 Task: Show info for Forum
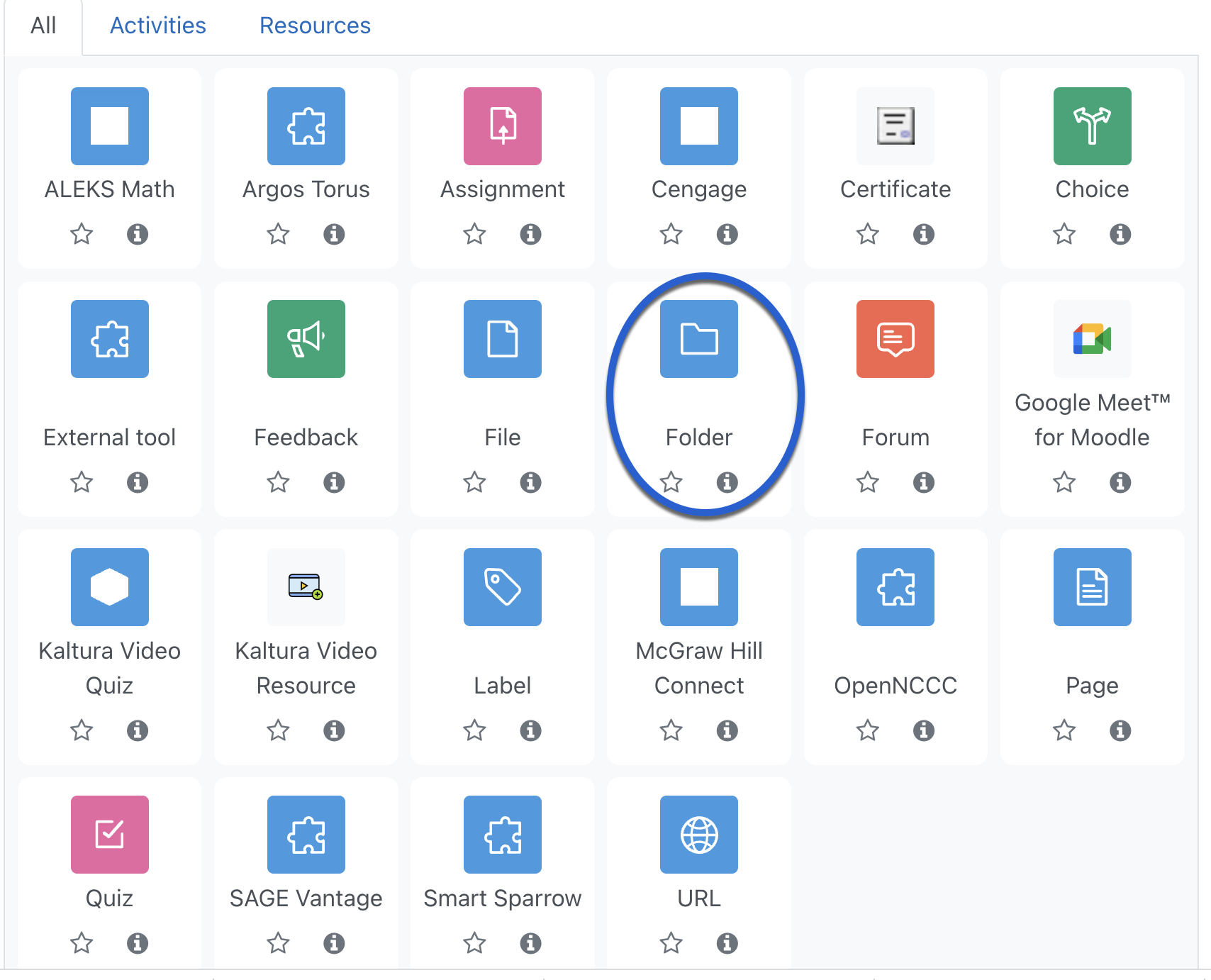click(923, 482)
